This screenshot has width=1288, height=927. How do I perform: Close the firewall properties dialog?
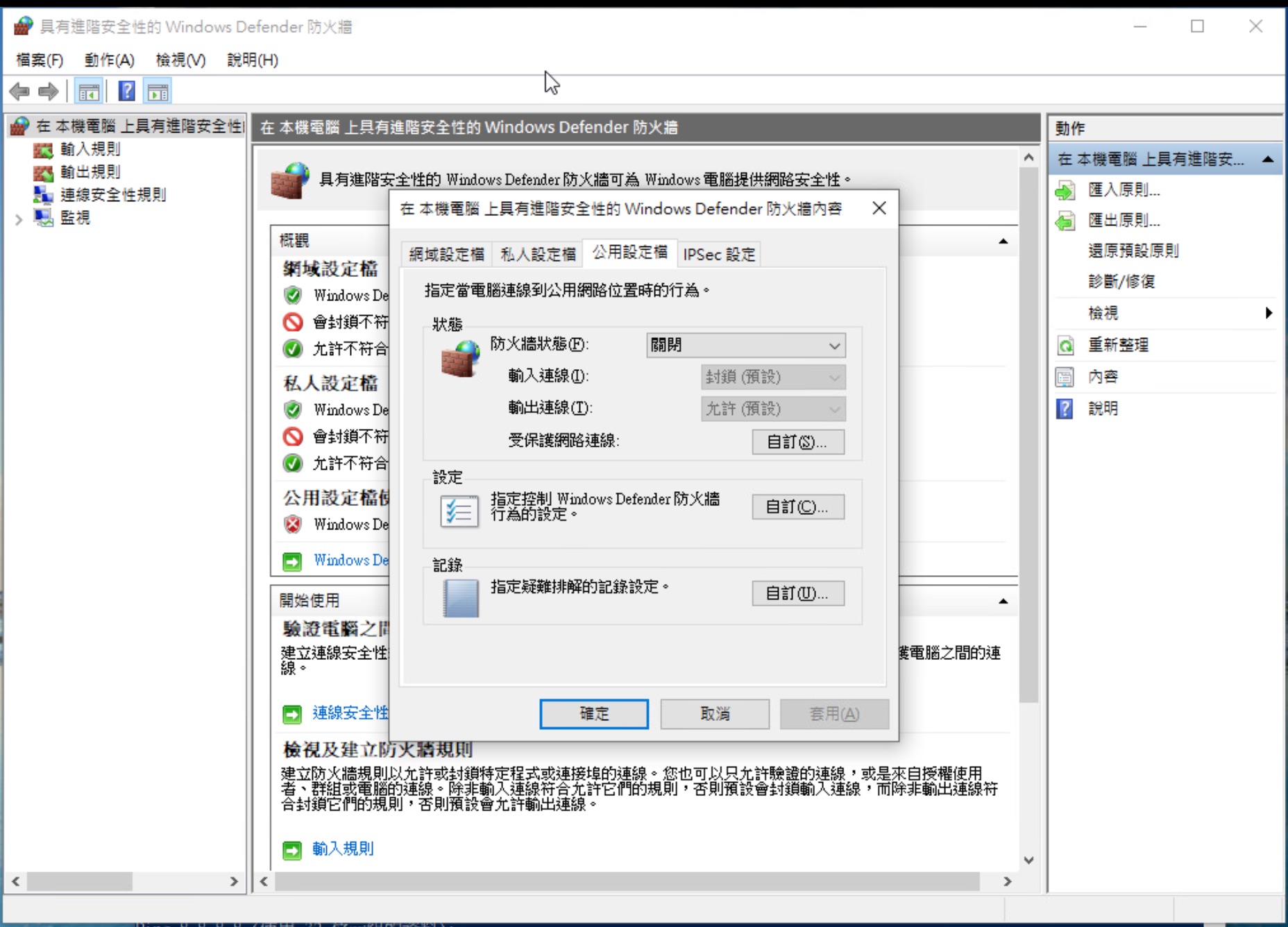(x=879, y=208)
